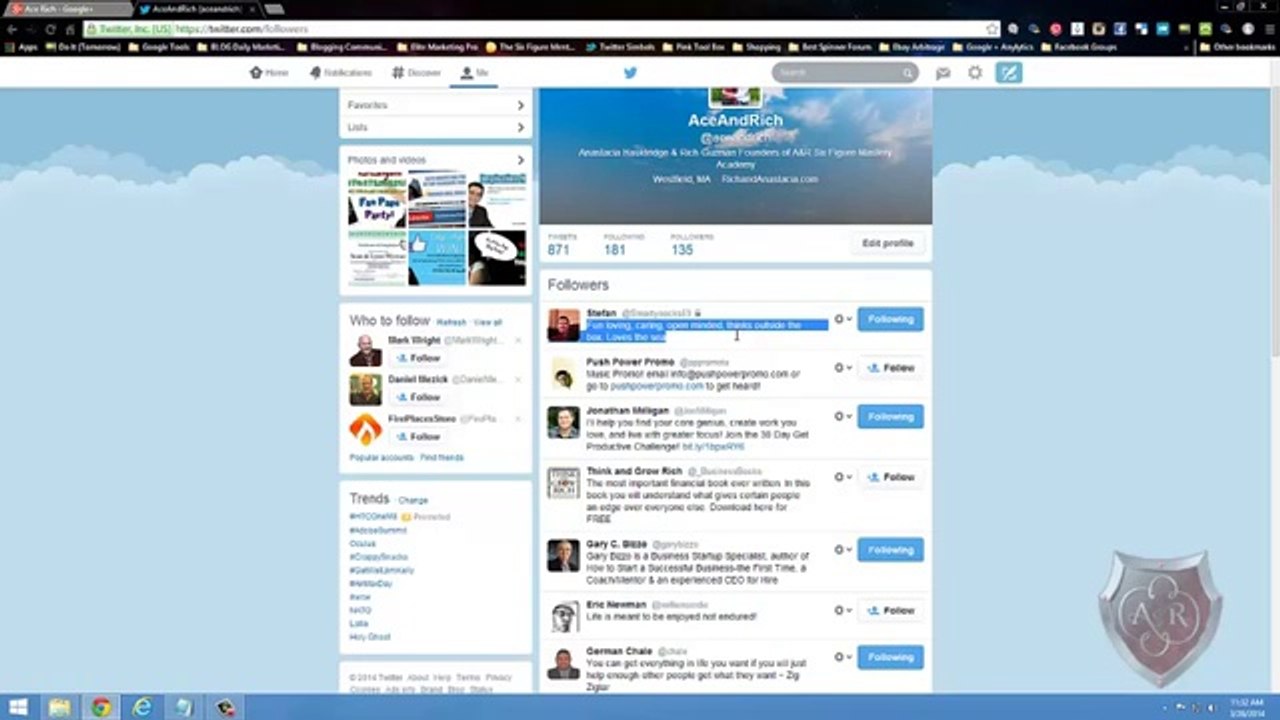Open Other bookmarks folder
1280x720 pixels.
tap(1237, 47)
